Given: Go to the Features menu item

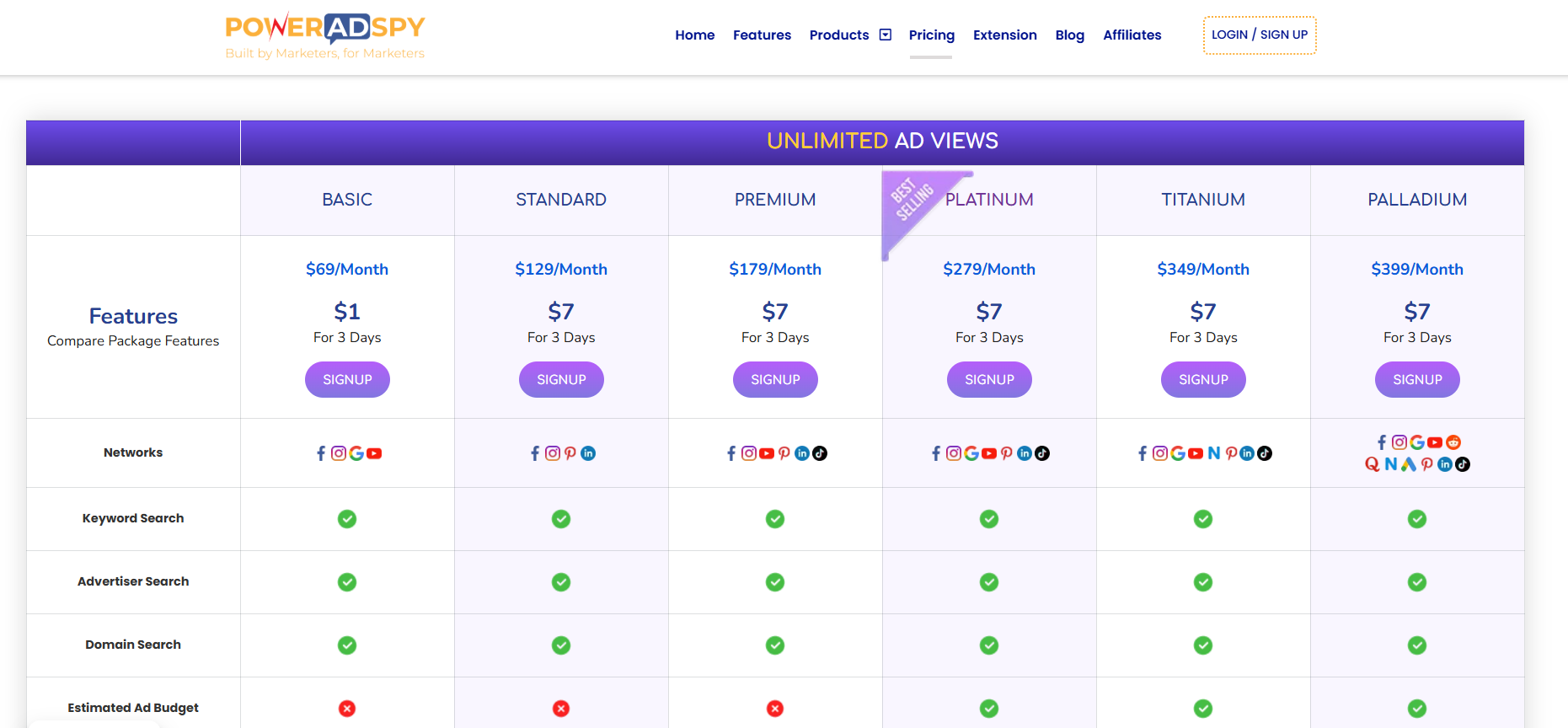Looking at the screenshot, I should point(762,35).
